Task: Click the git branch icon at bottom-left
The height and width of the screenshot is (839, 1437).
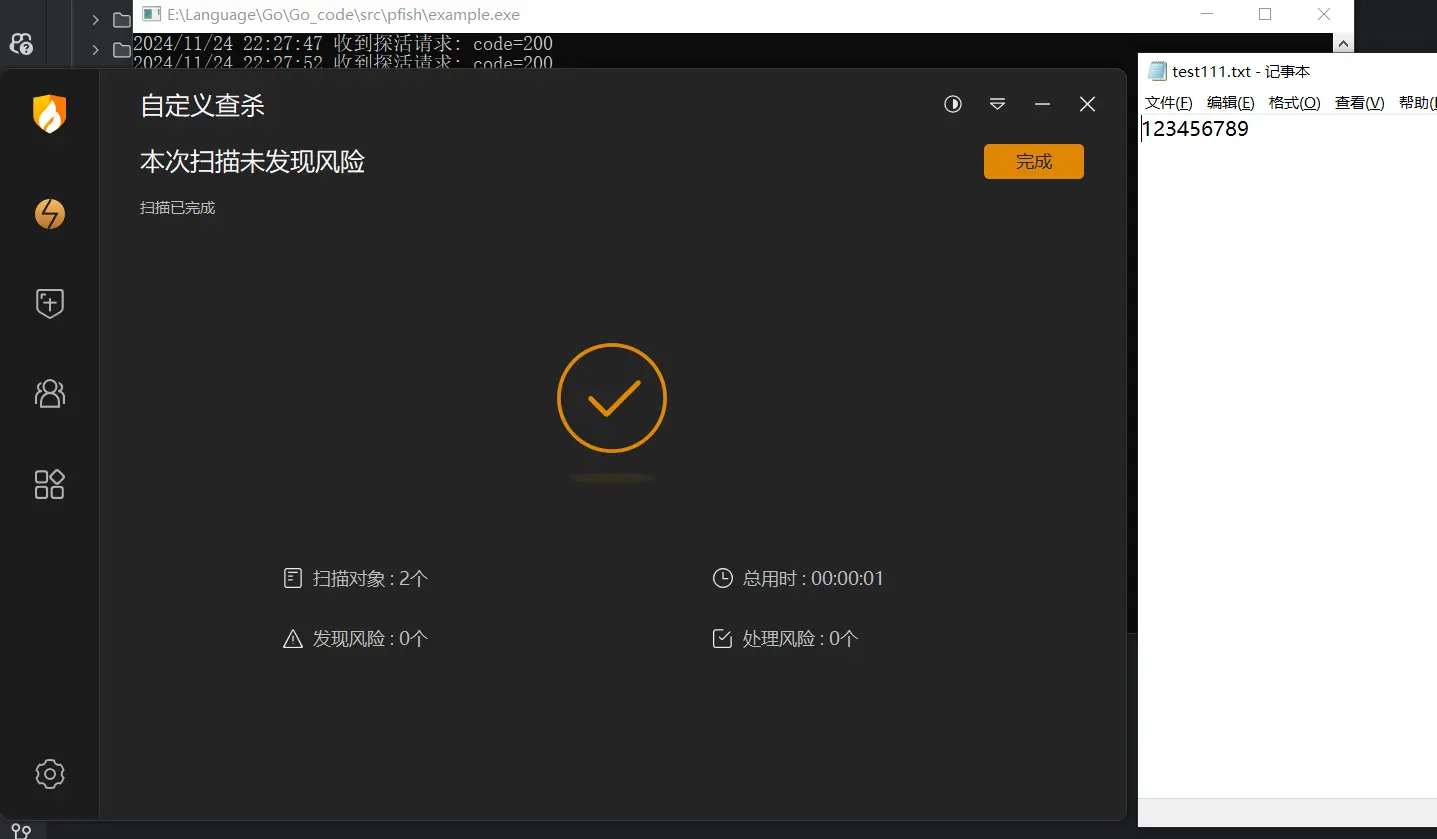Action: tap(21, 831)
